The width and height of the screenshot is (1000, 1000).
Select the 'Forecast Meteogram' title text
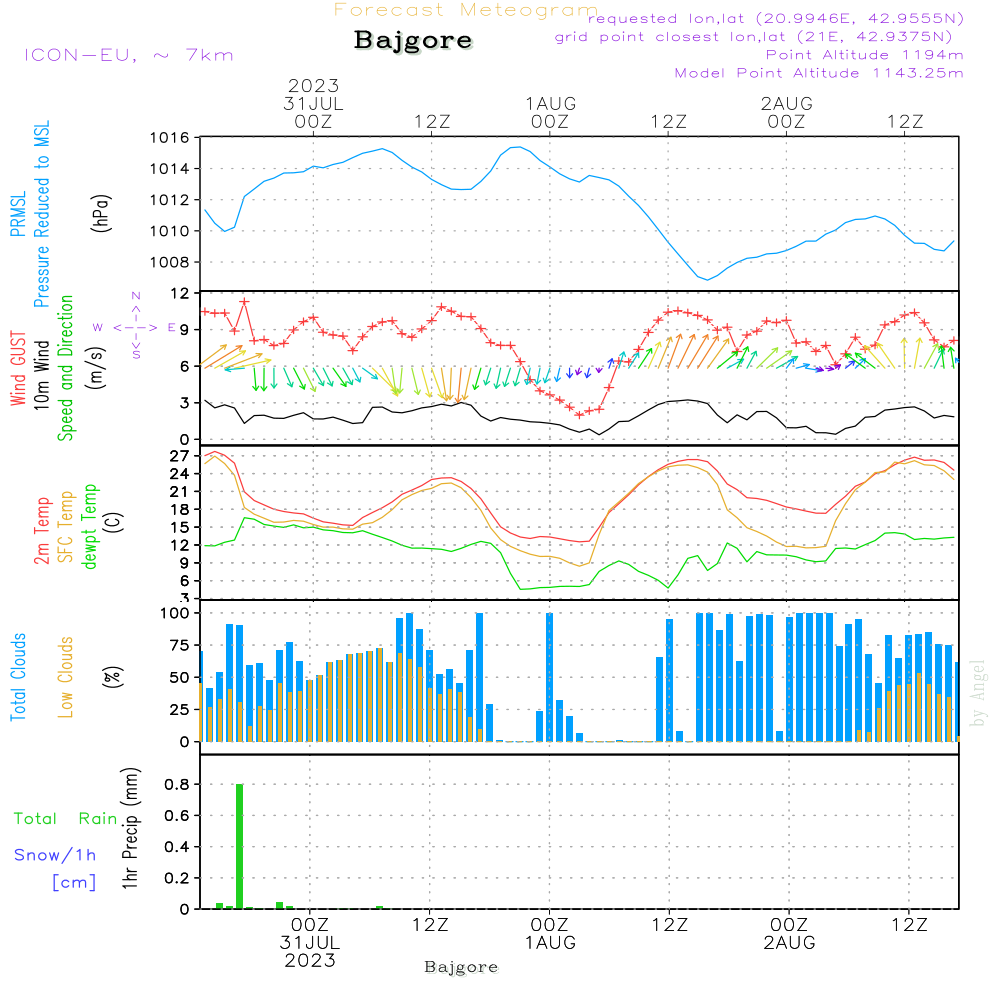coord(466,10)
